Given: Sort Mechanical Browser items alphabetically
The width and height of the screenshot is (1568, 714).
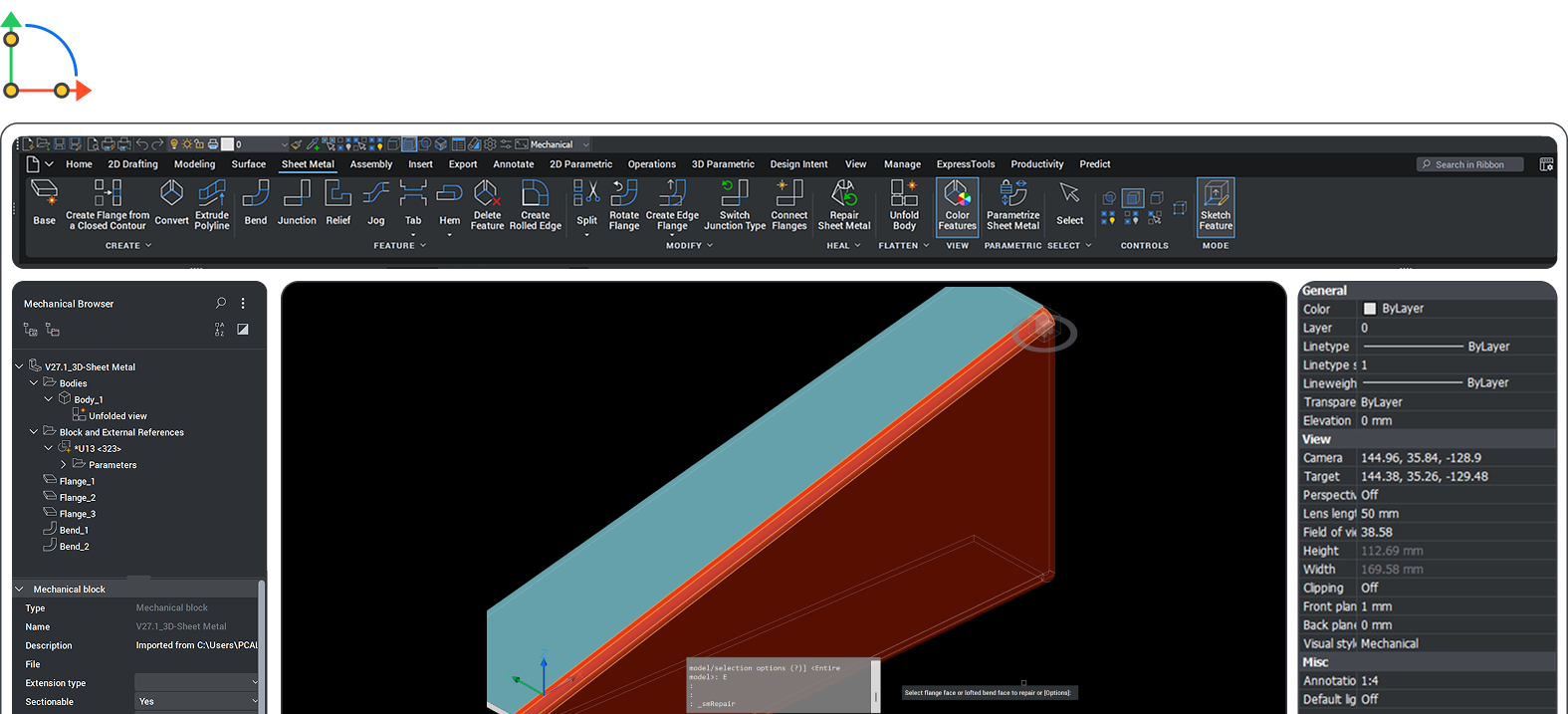Looking at the screenshot, I should click(x=220, y=330).
